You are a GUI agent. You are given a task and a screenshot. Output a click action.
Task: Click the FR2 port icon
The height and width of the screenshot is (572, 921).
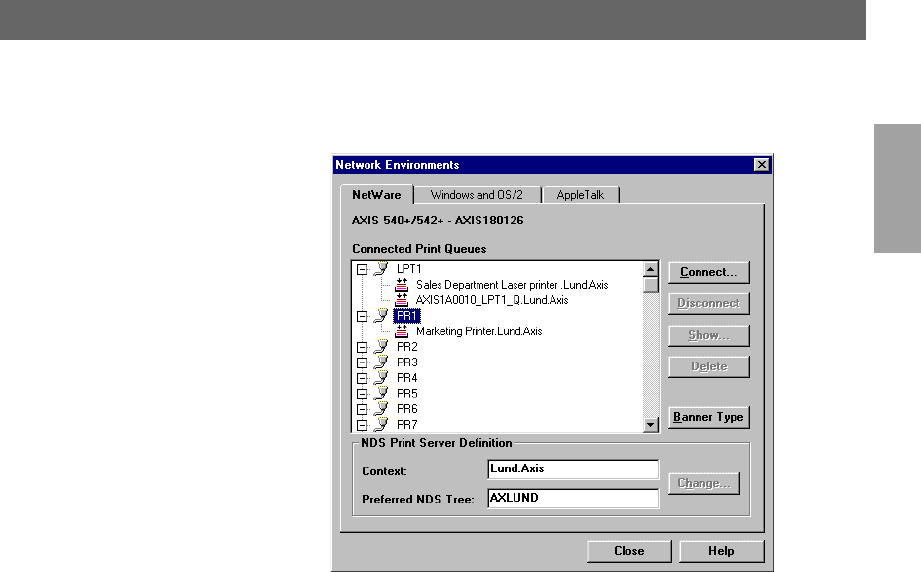coord(379,346)
